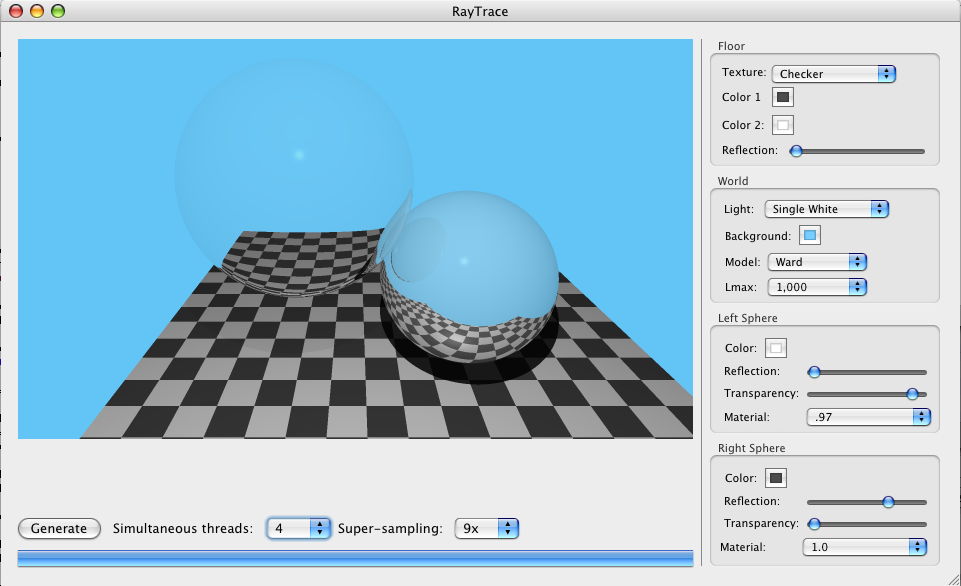
Task: Click the Generate button
Action: click(x=59, y=528)
